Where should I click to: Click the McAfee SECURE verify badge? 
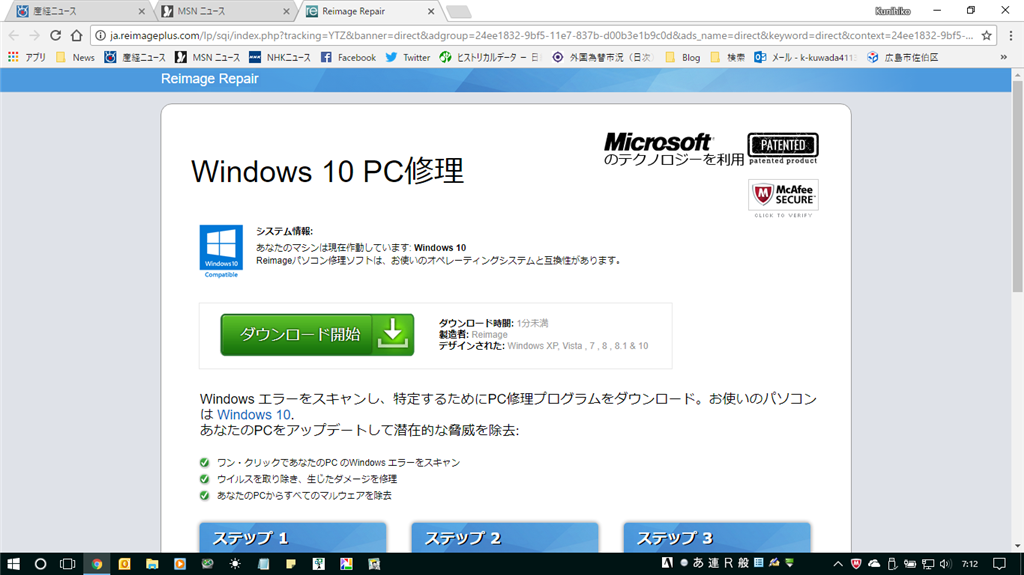point(783,198)
